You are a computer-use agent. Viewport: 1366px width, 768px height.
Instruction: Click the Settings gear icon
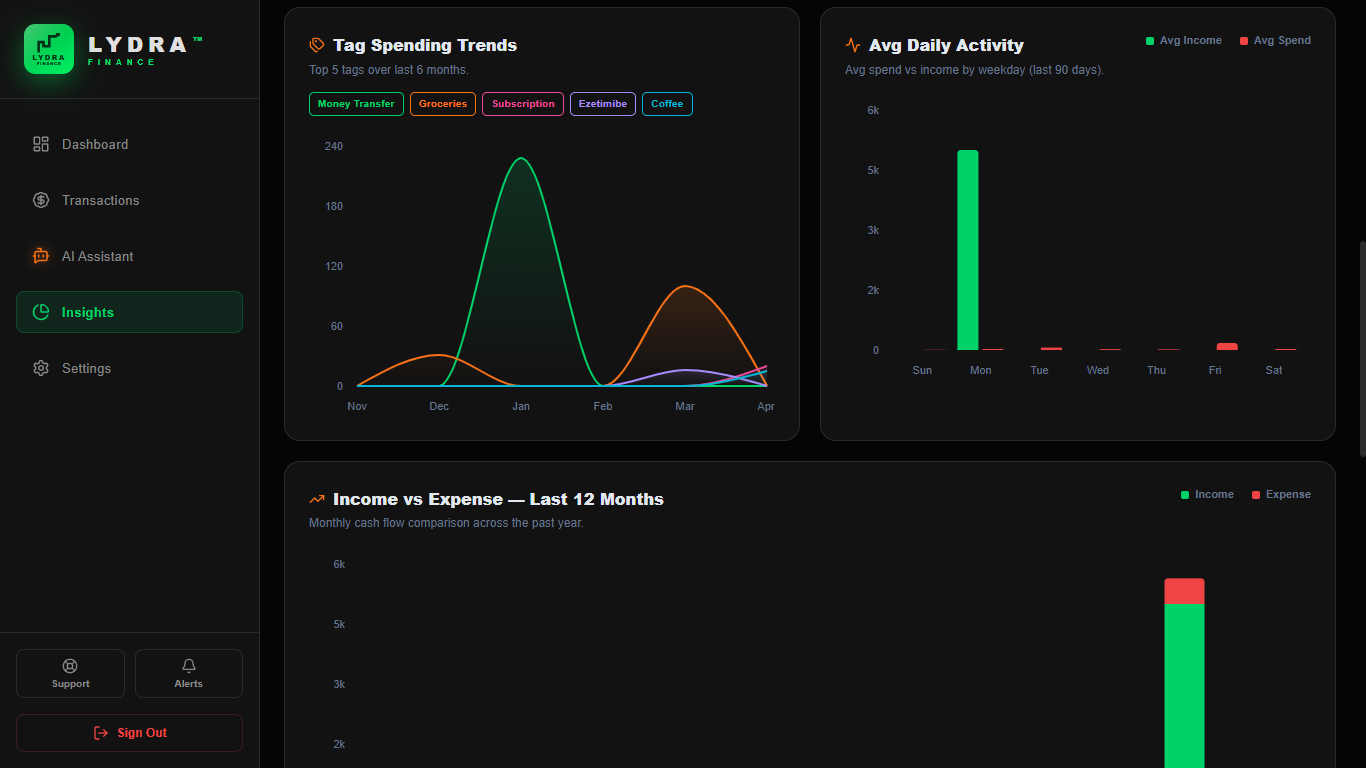(41, 368)
